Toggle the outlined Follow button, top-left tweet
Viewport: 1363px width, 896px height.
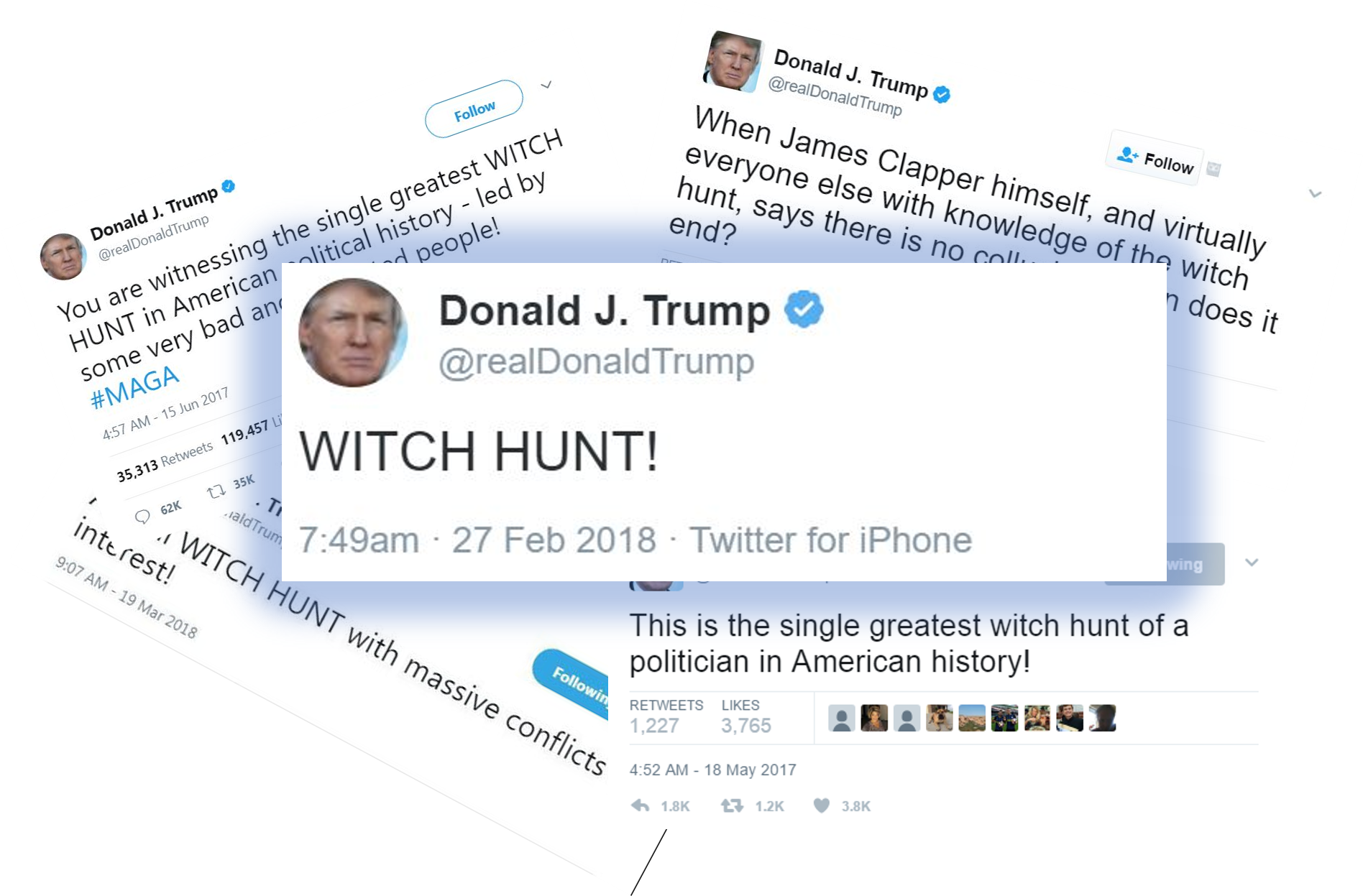(474, 109)
